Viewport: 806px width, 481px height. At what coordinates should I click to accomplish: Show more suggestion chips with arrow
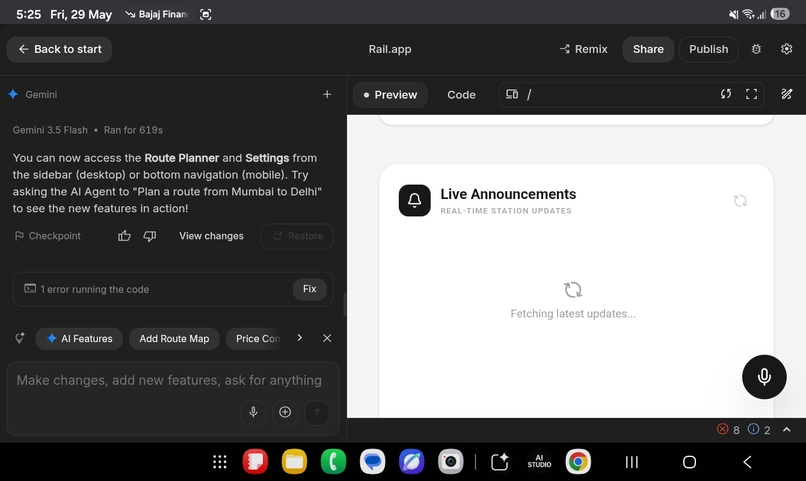click(300, 338)
